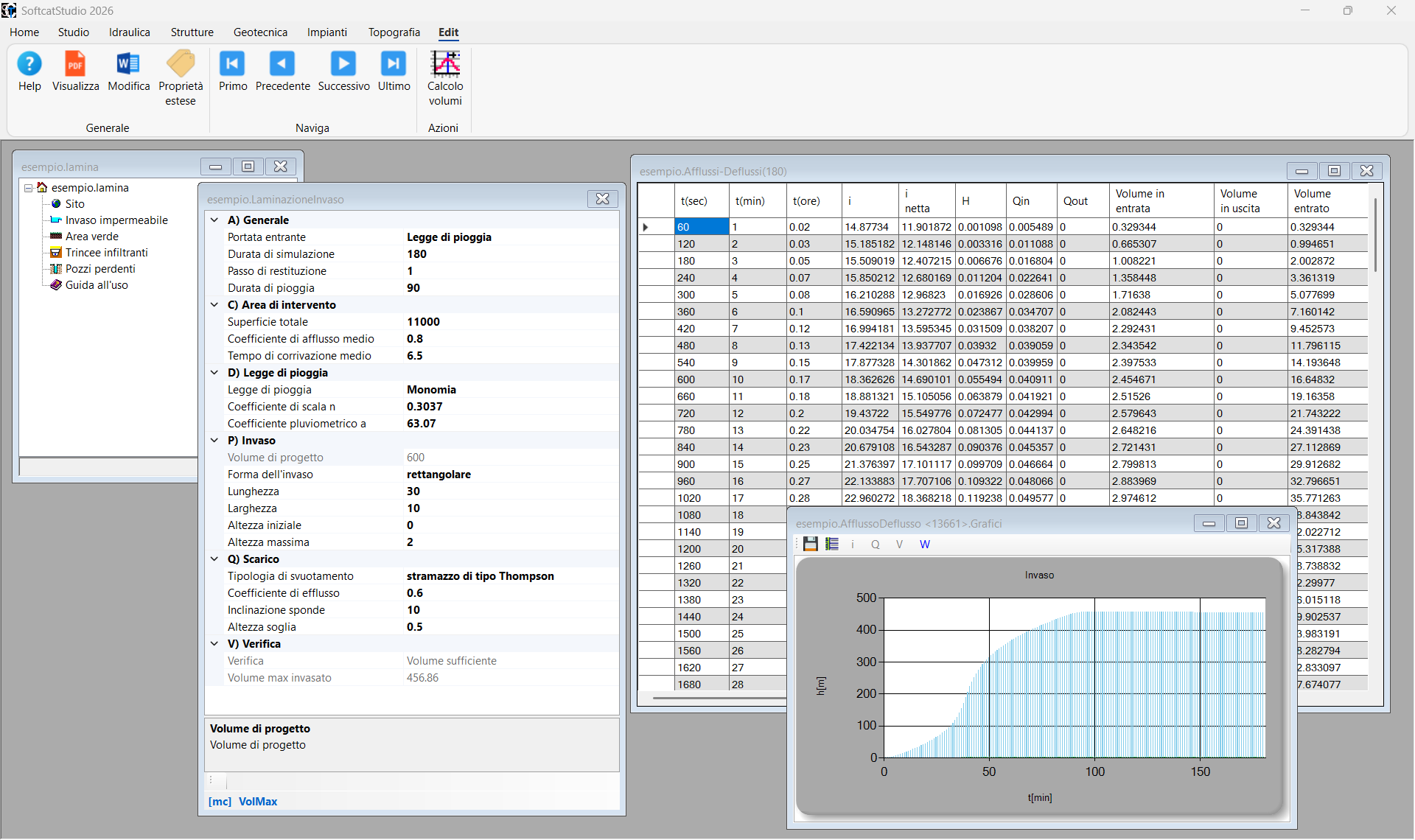Screen dimensions: 1415x840
Task: Open the Home menu tab
Action: point(24,32)
